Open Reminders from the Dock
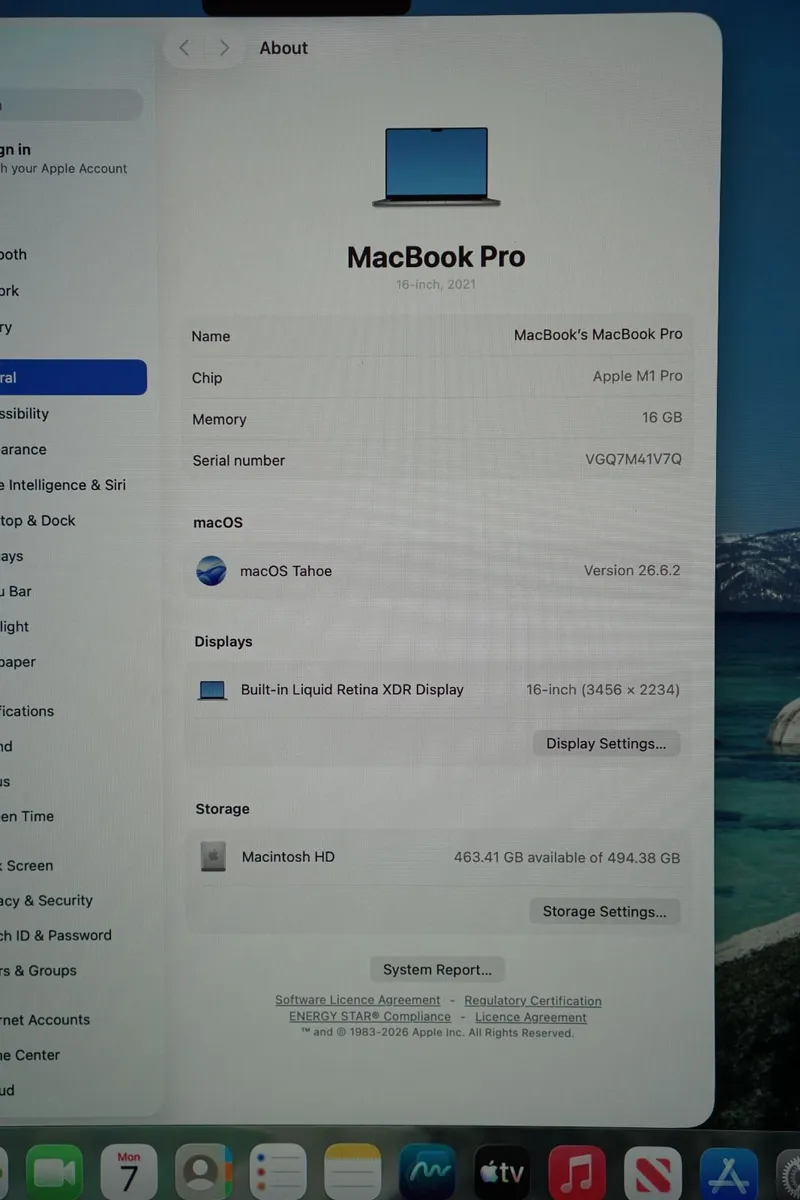The image size is (800, 1200). click(x=278, y=1172)
